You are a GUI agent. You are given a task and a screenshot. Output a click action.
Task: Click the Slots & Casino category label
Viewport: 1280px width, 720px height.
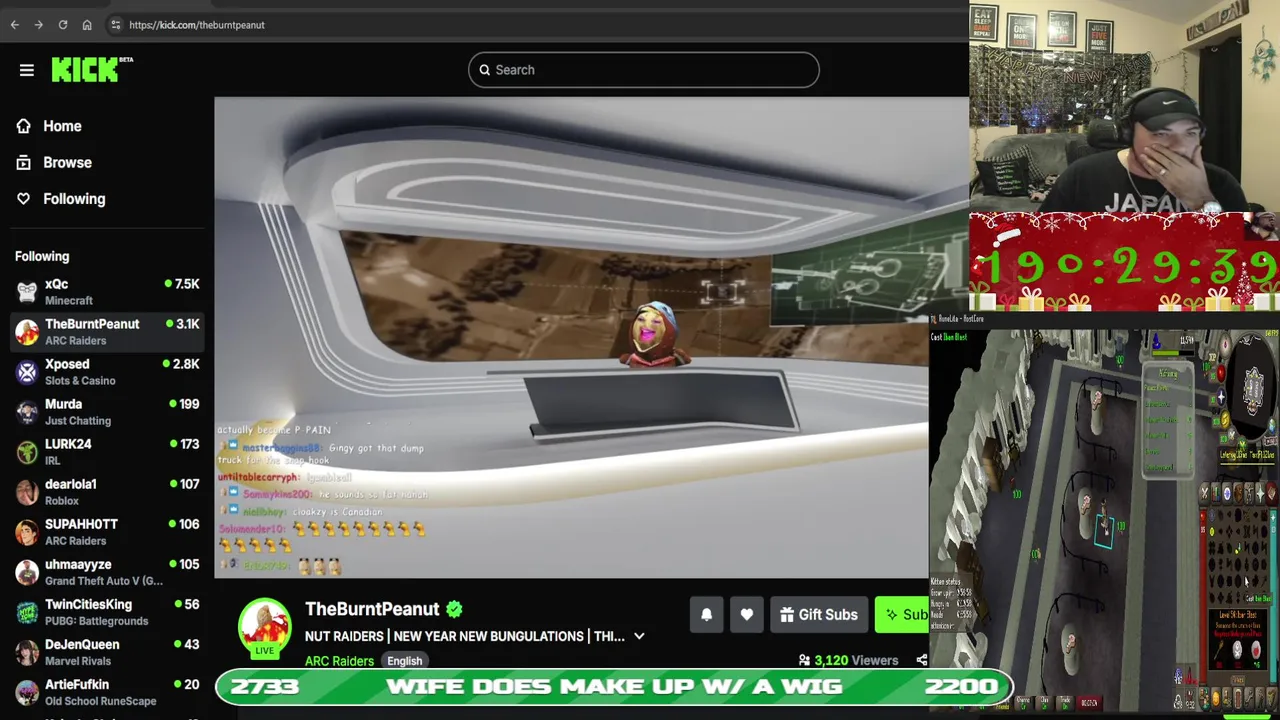tap(80, 381)
